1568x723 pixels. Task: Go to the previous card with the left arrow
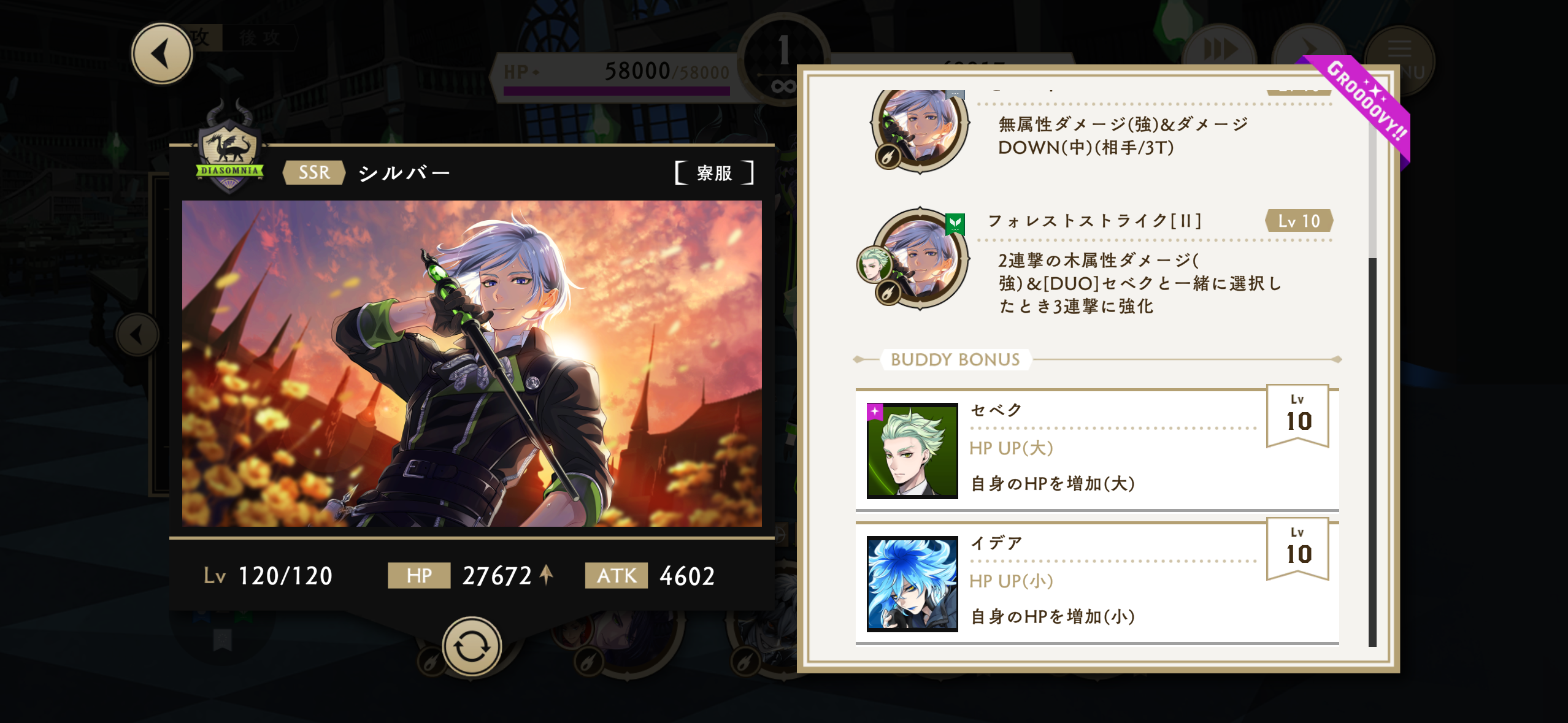point(138,335)
